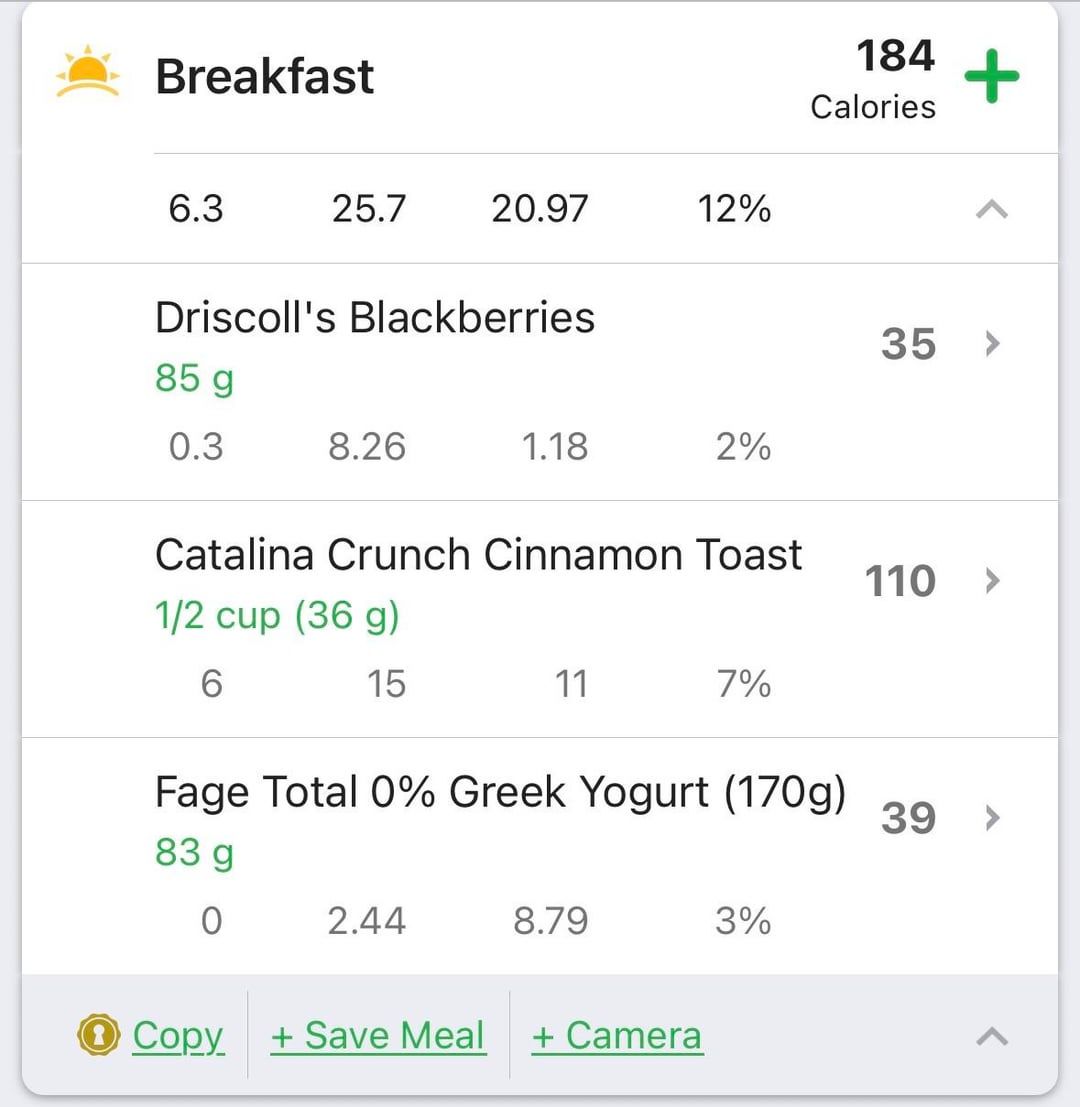Screen dimensions: 1080x1107
Task: Click the gold premium lock icon beside Copy
Action: coord(98,1036)
